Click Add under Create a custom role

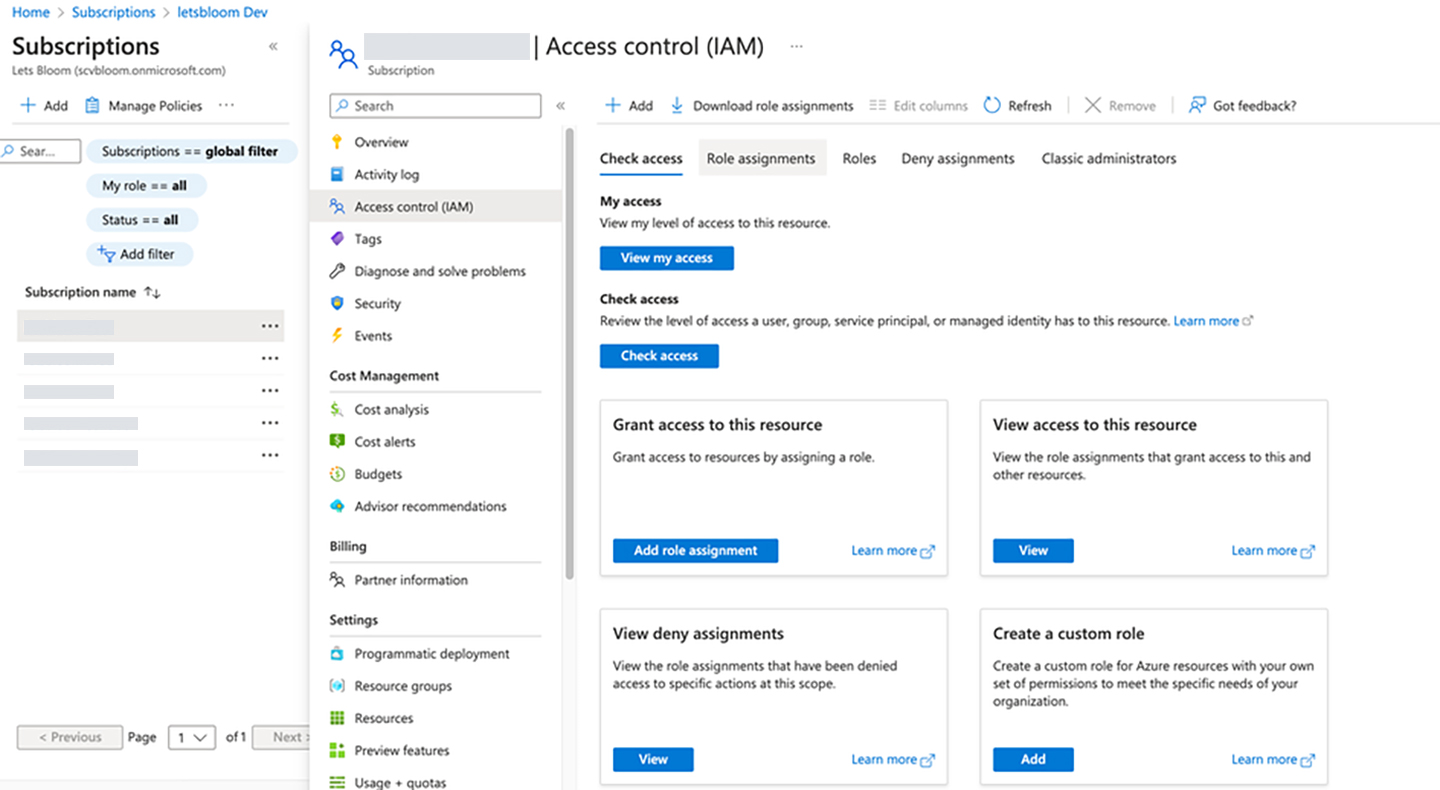1033,759
